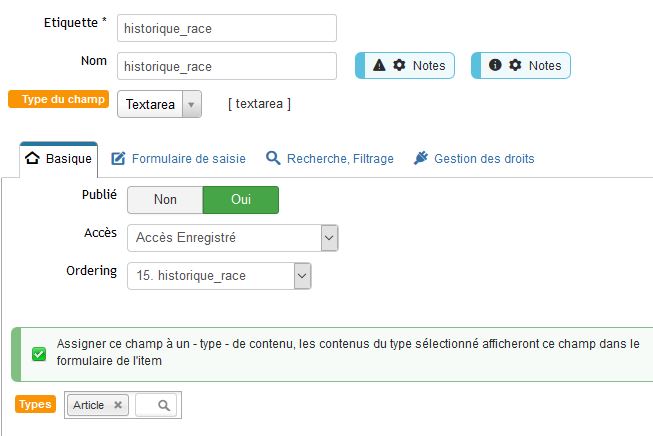Click the orange Type du champ label

[x=59, y=99]
